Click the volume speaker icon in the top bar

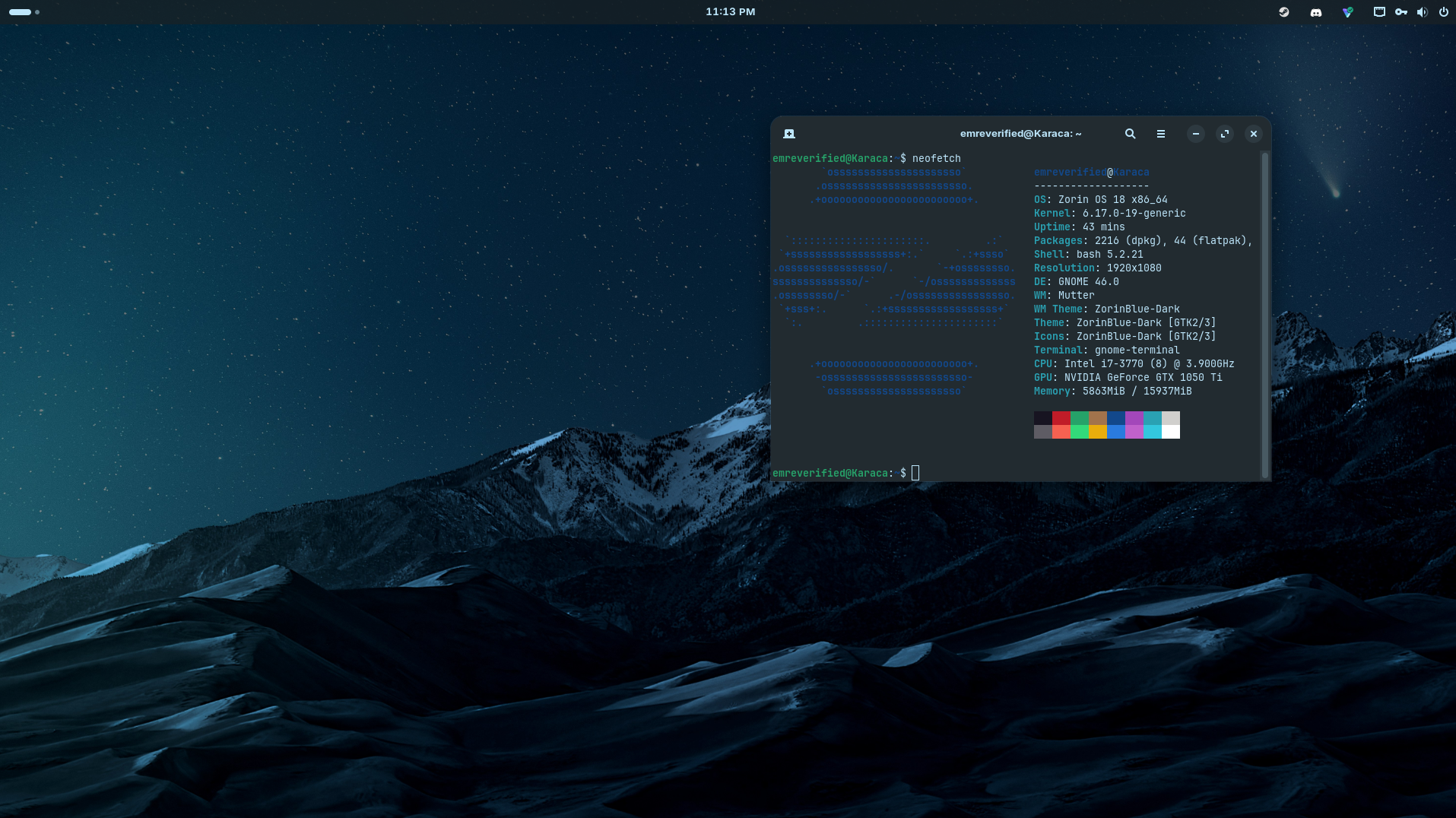[1423, 12]
